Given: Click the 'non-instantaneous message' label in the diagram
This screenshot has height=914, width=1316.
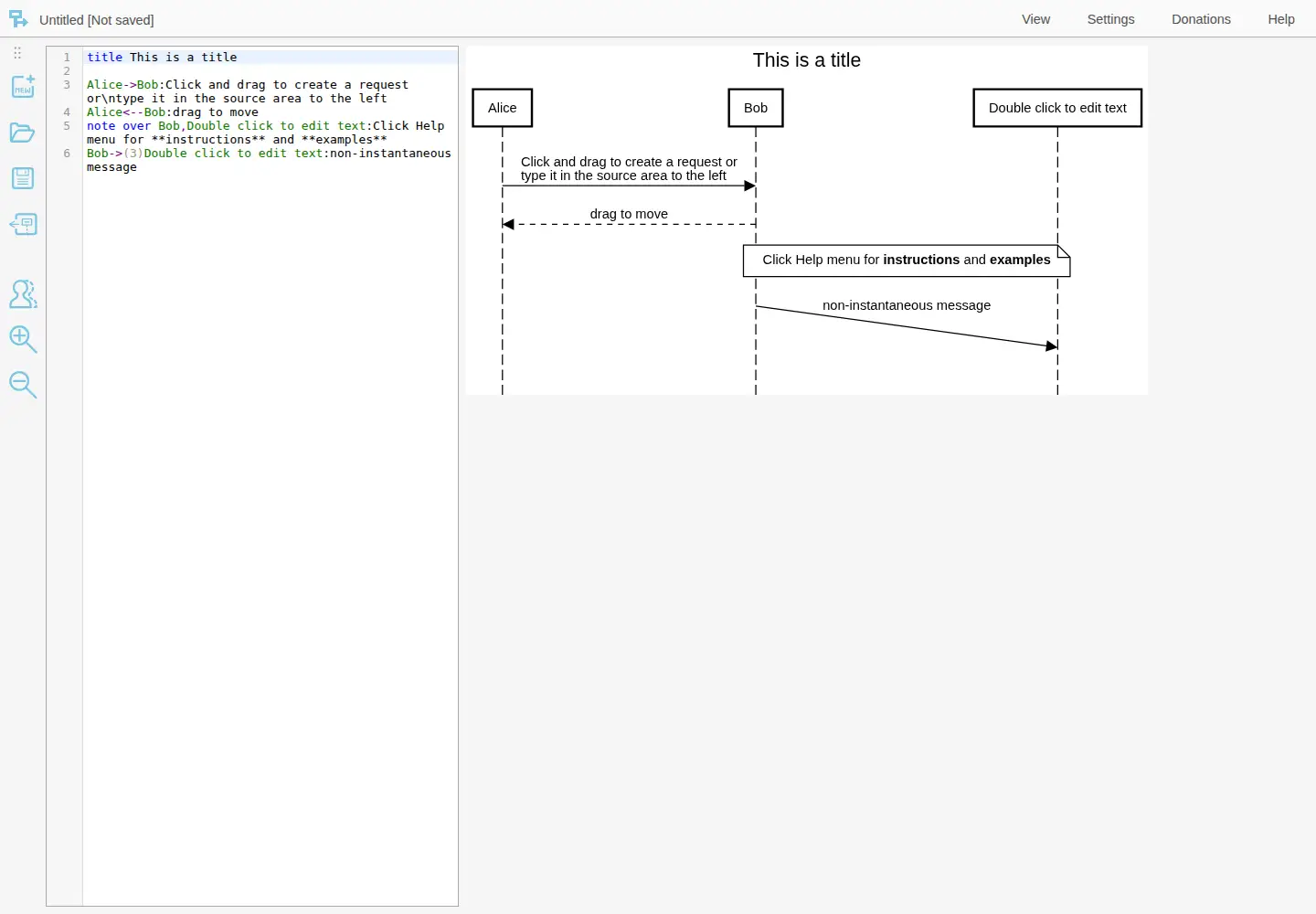Looking at the screenshot, I should (x=907, y=305).
